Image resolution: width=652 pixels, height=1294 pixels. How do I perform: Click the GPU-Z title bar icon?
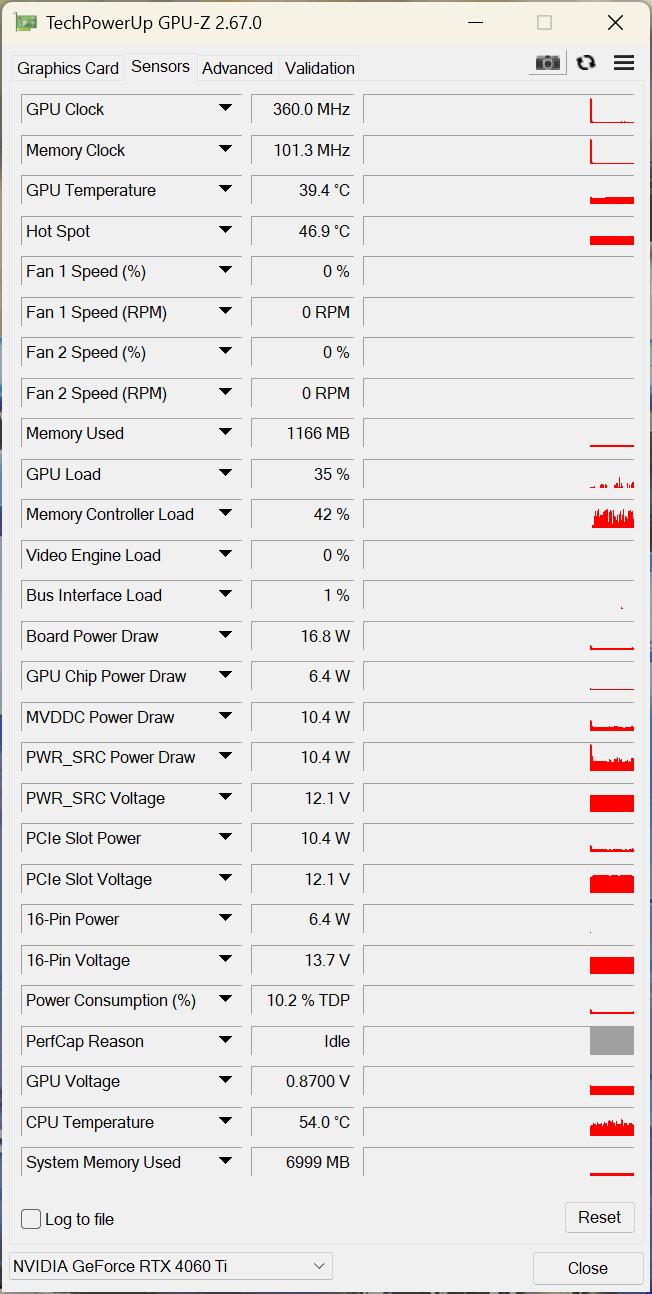(x=26, y=22)
